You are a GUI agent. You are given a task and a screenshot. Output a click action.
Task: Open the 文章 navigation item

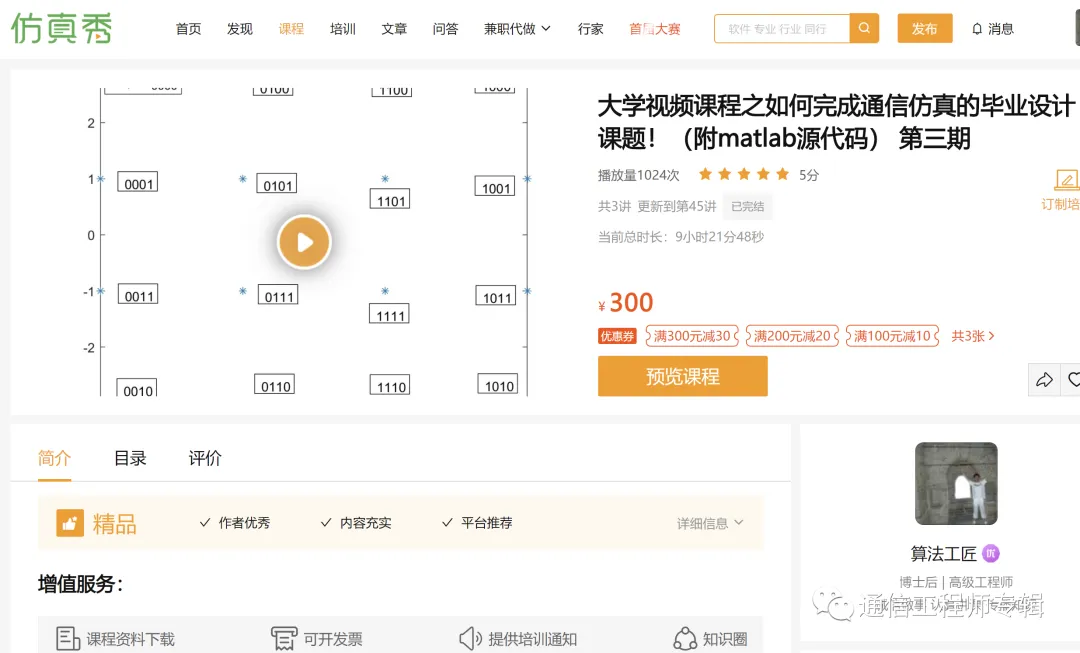click(x=394, y=29)
